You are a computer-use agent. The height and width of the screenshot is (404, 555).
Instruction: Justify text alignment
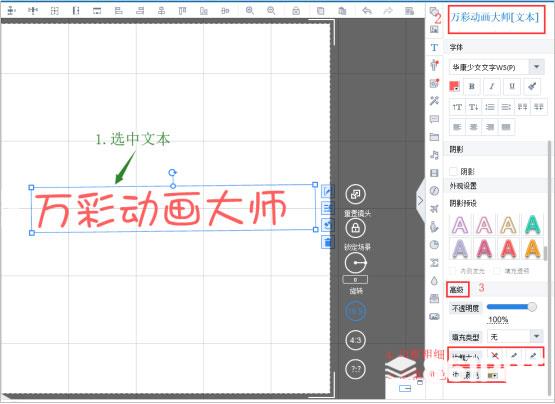click(x=506, y=127)
